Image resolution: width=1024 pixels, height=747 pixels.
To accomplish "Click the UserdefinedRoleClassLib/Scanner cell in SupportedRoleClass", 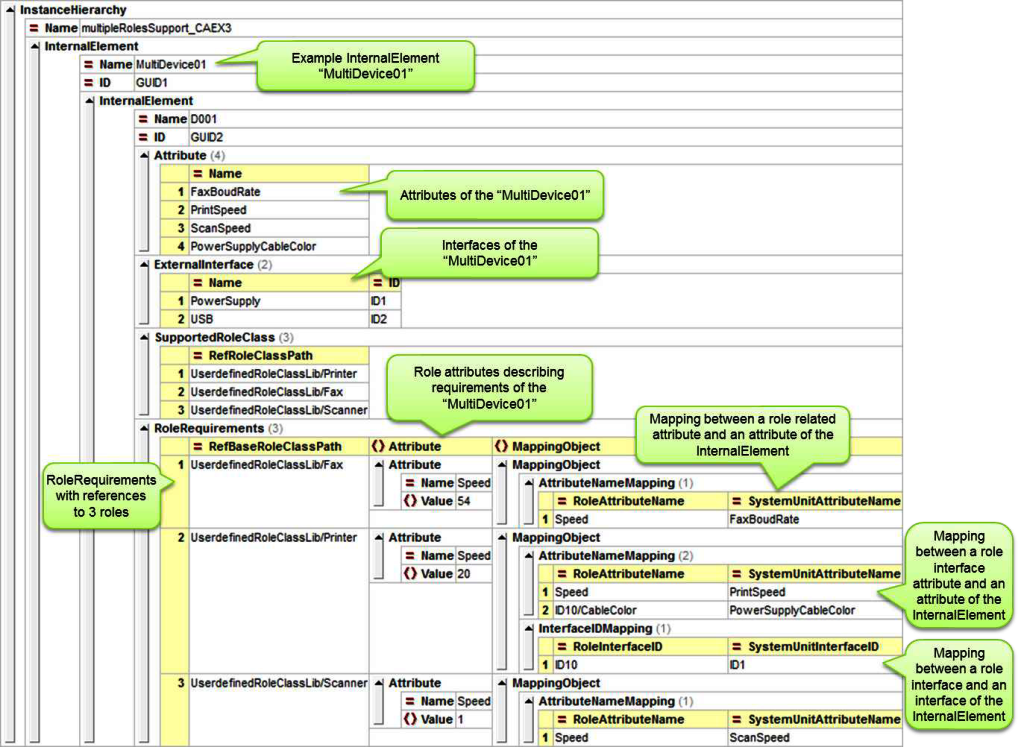I will (x=278, y=410).
